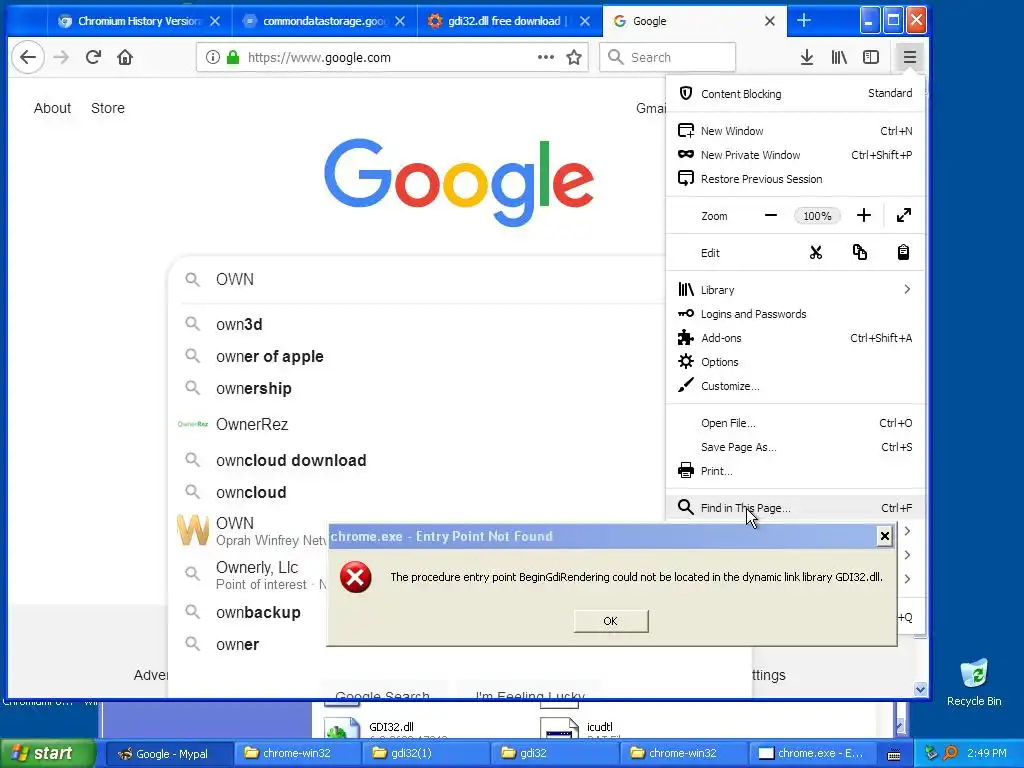The width and height of the screenshot is (1024, 768).
Task: Close the gdi32.dll free download tab
Action: [585, 21]
